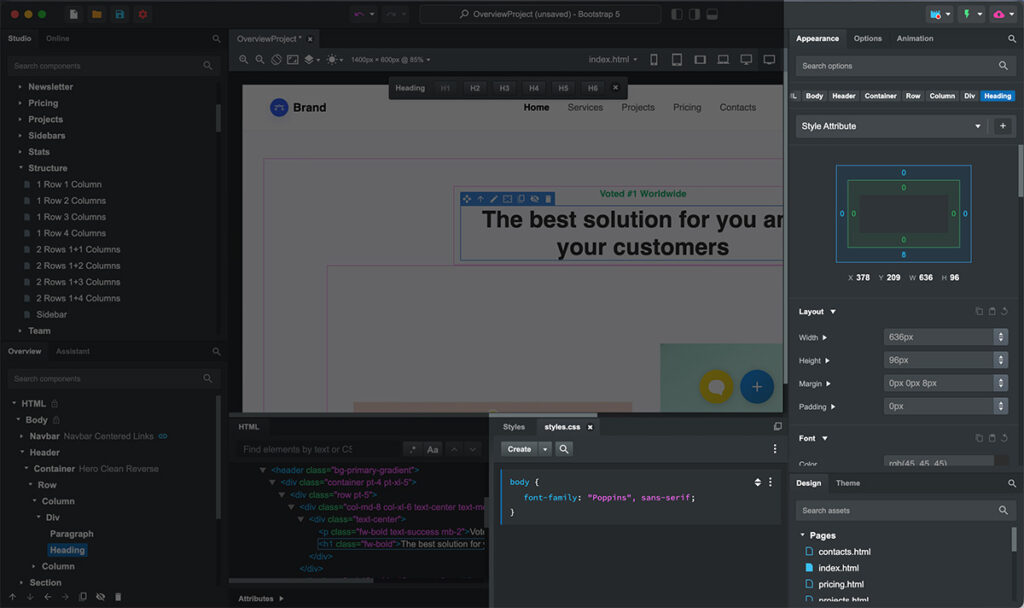
Task: Click the undo arrow icon
Action: [x=359, y=15]
